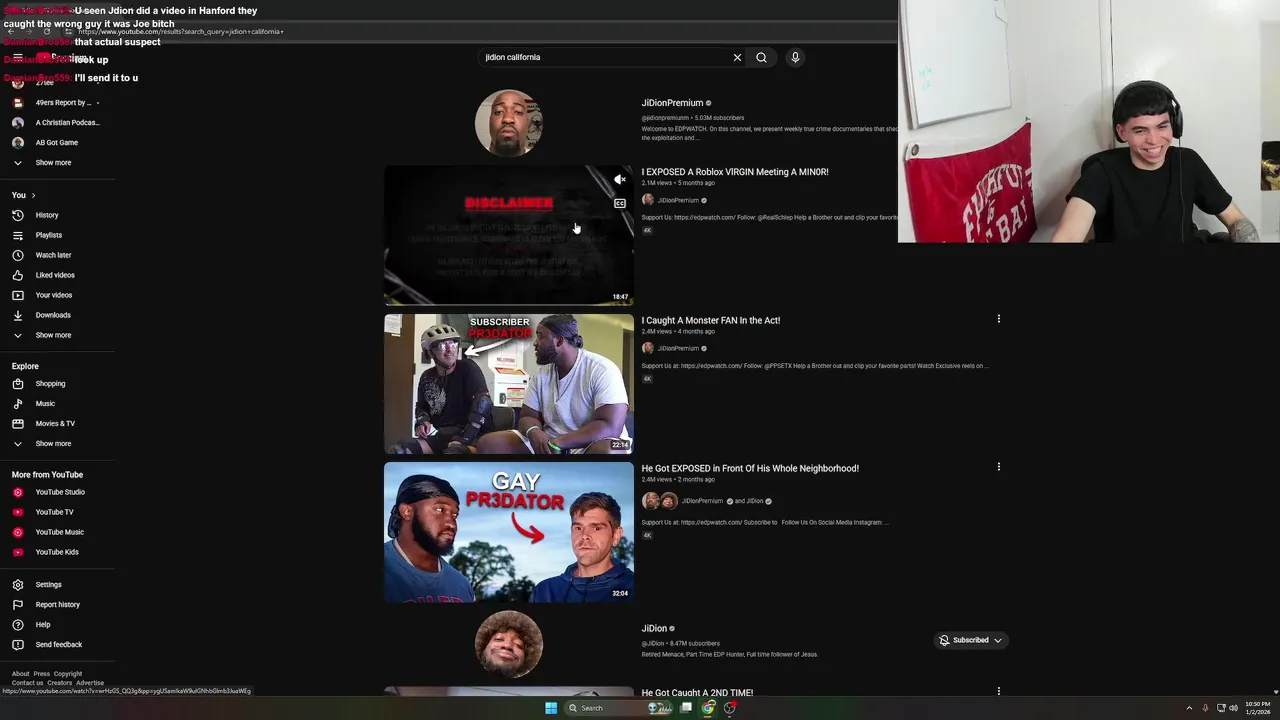Click the browser address bar URL
Viewport: 1280px width, 720px height.
pyautogui.click(x=180, y=31)
